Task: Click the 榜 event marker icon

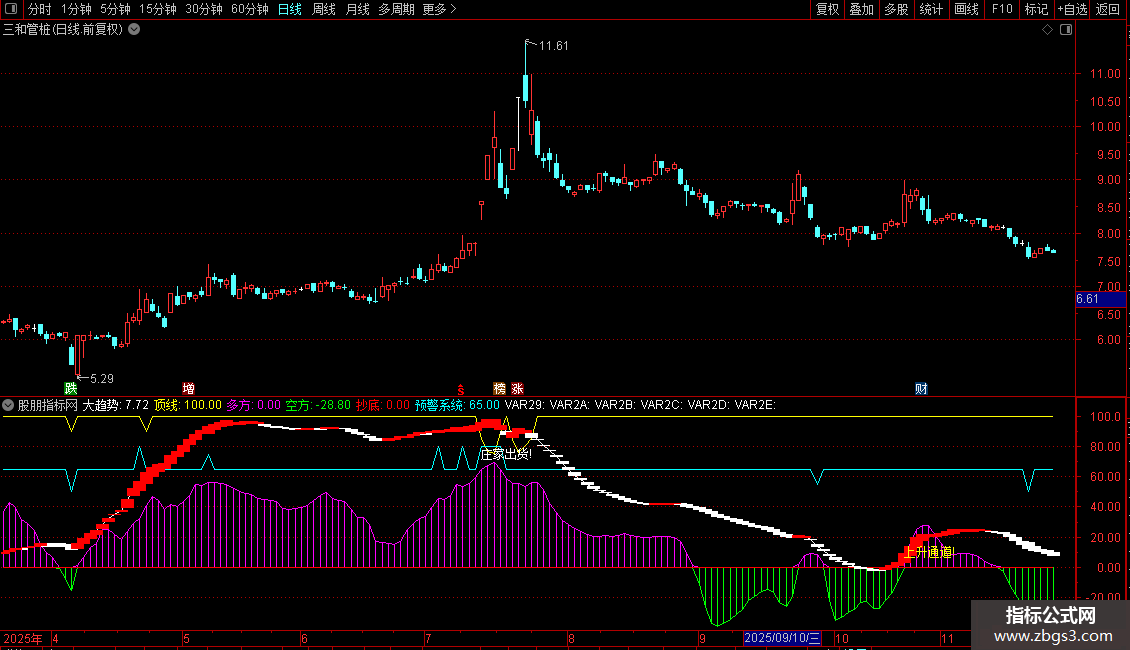Action: point(499,388)
